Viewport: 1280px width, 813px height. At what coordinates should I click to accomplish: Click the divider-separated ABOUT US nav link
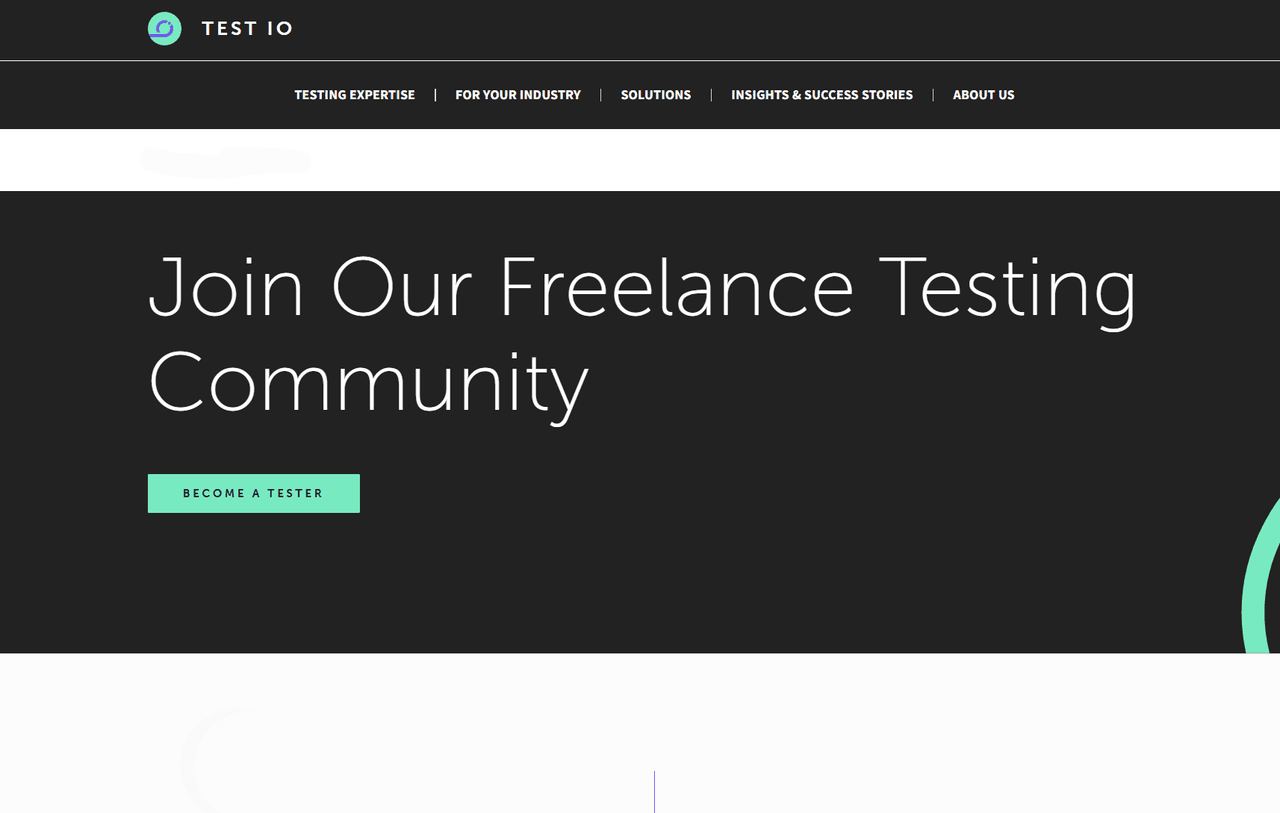point(983,95)
